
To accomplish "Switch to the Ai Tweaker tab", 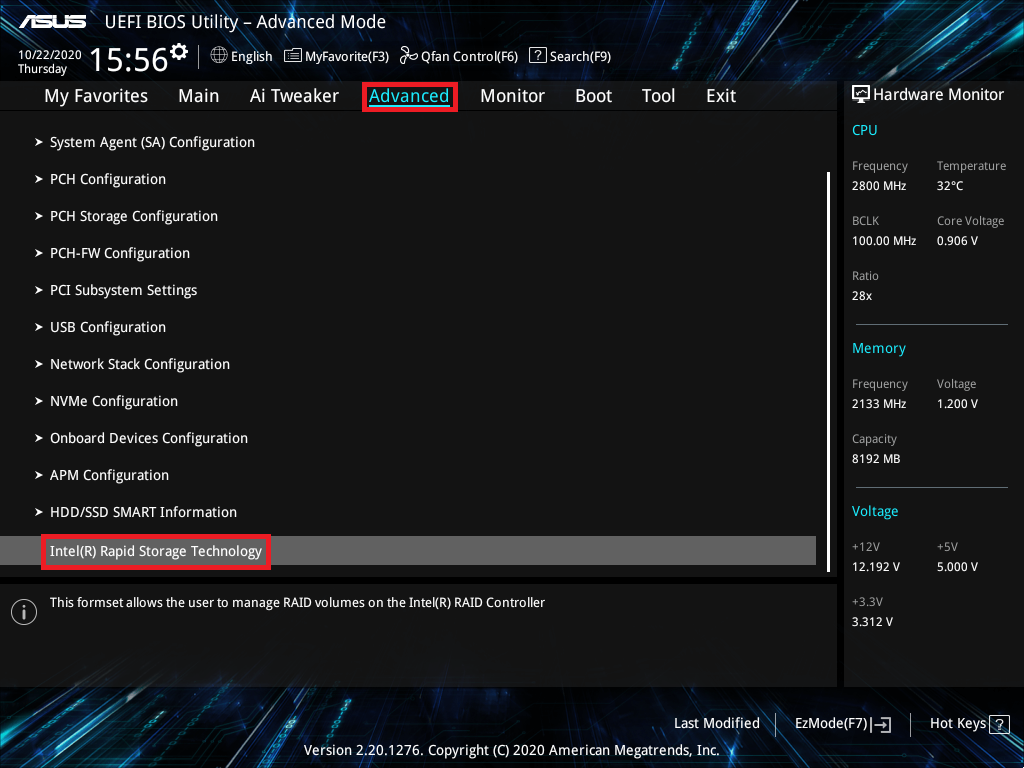I will pyautogui.click(x=294, y=96).
